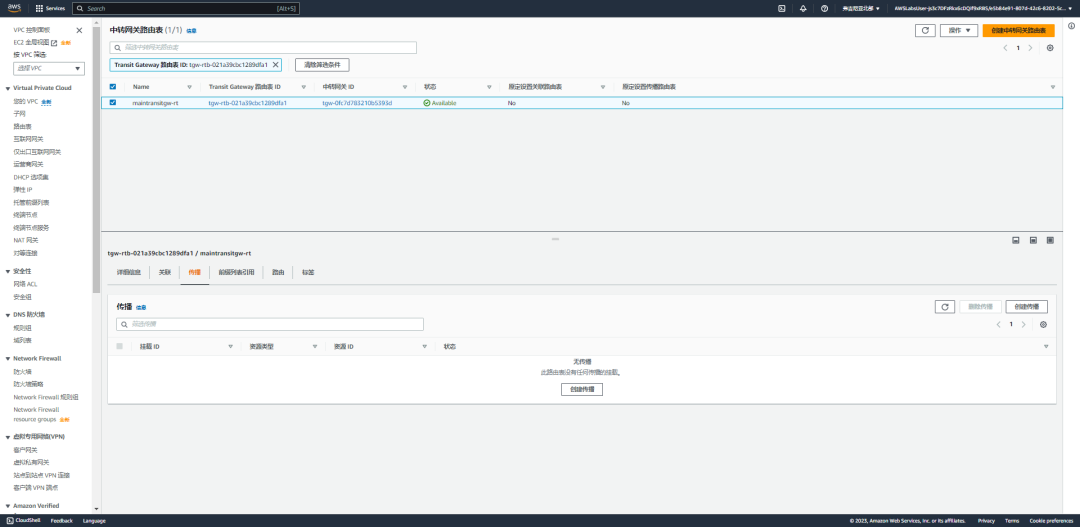Image resolution: width=1080 pixels, height=527 pixels.
Task: Open the help question mark menu
Action: point(824,8)
